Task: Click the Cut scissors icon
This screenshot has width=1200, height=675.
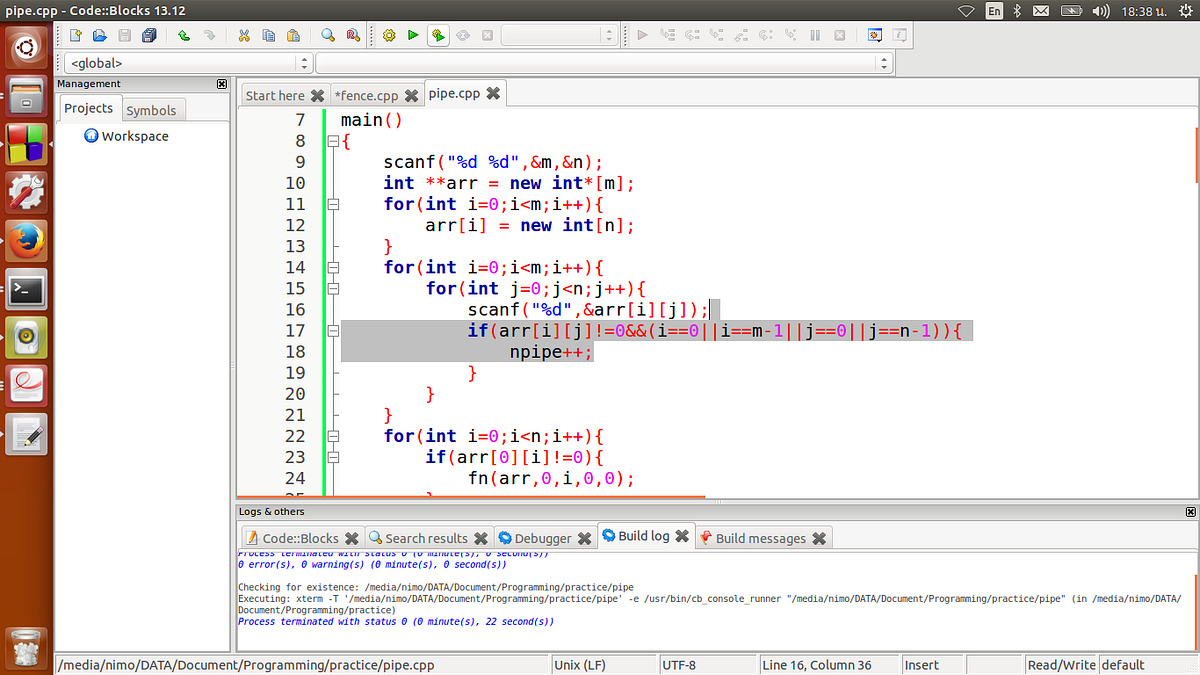Action: point(244,35)
